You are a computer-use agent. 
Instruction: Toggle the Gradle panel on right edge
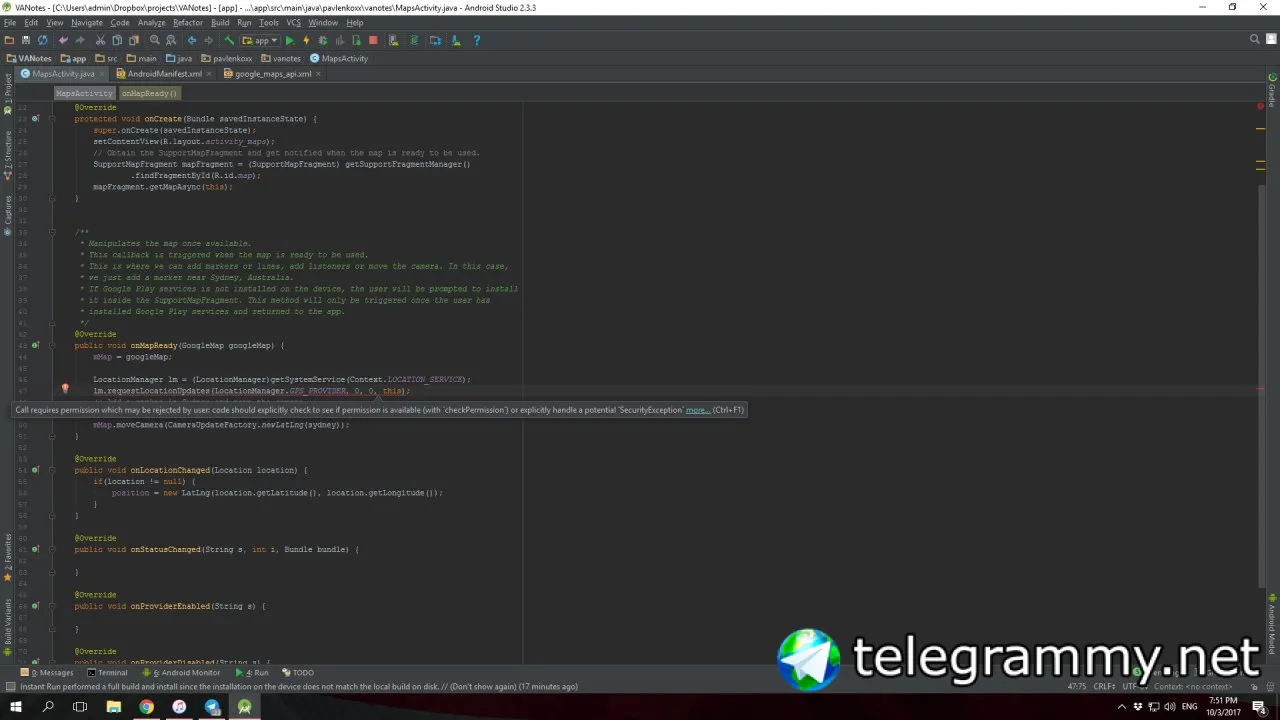[x=1272, y=90]
